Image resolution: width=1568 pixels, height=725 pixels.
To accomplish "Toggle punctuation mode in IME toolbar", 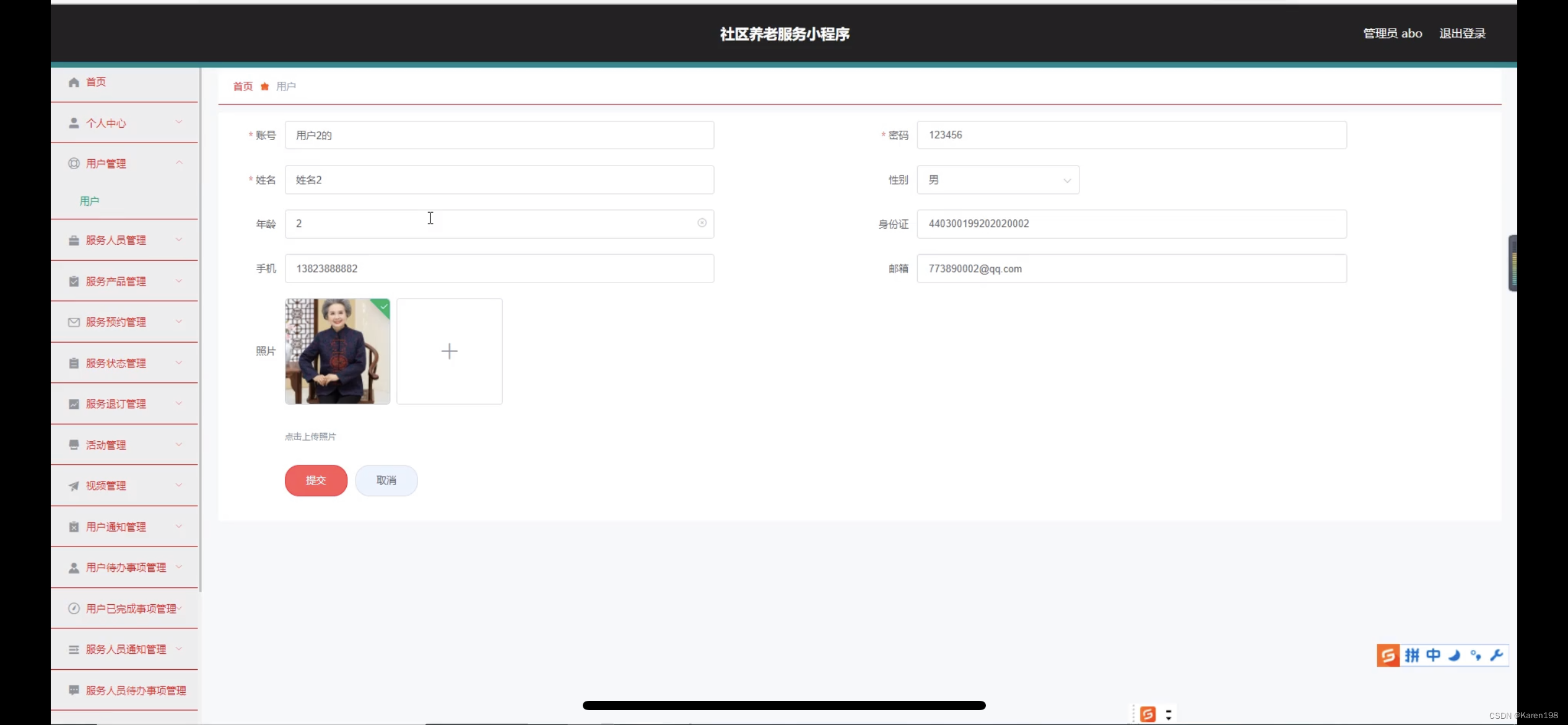I will coord(1476,655).
